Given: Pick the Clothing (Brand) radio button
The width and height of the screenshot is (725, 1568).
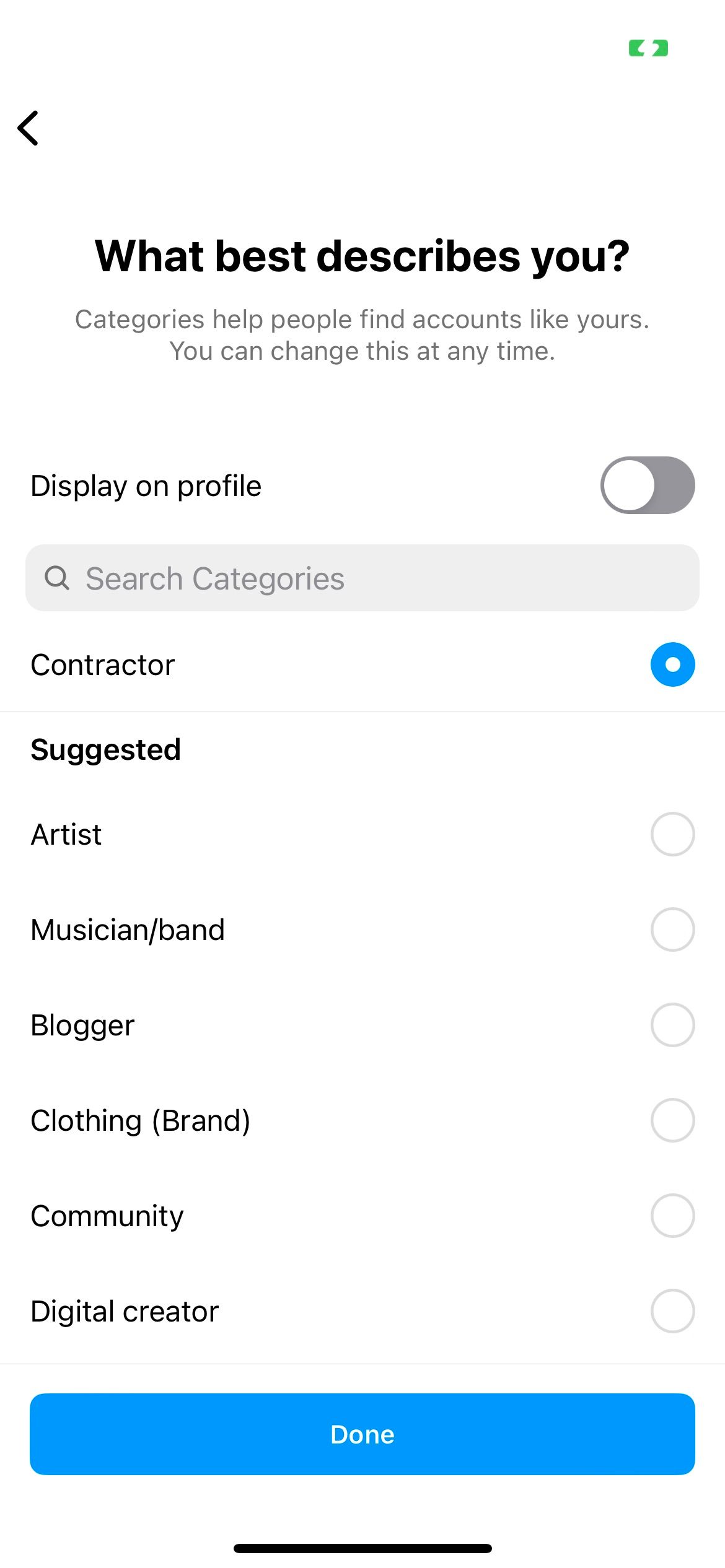Looking at the screenshot, I should pyautogui.click(x=672, y=1120).
